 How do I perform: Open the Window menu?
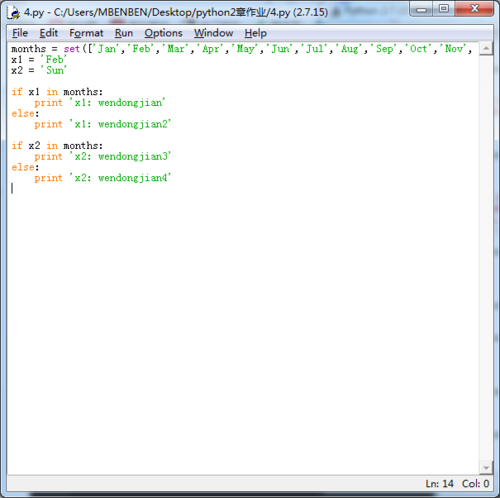point(214,33)
